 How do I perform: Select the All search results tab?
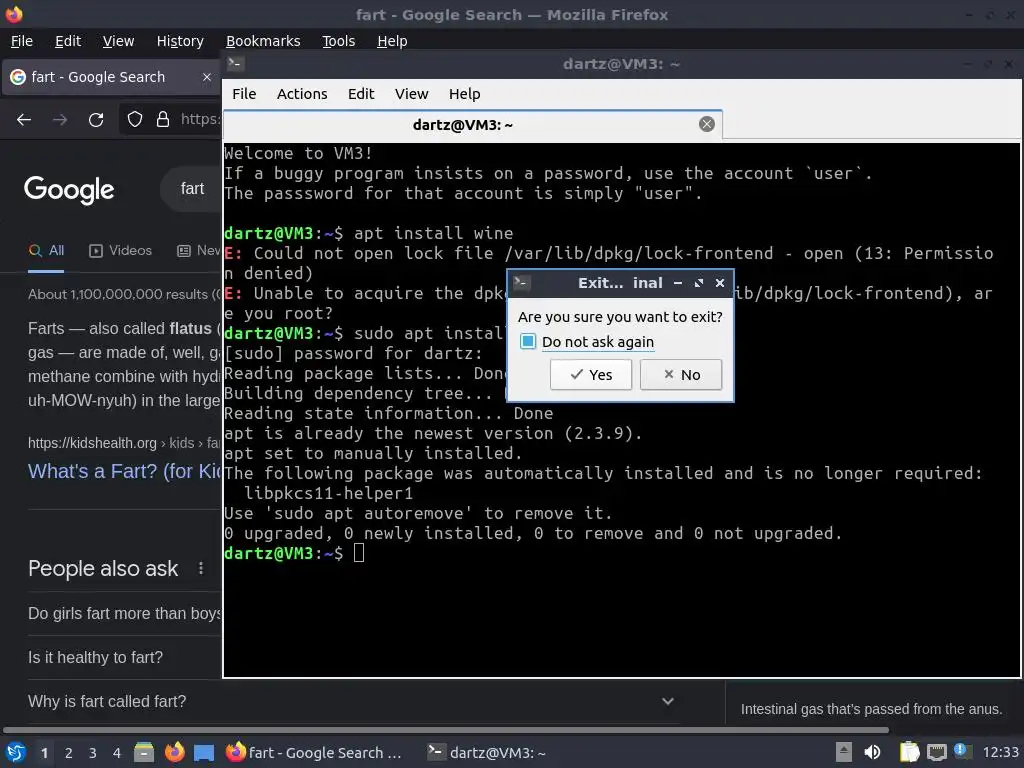point(46,251)
